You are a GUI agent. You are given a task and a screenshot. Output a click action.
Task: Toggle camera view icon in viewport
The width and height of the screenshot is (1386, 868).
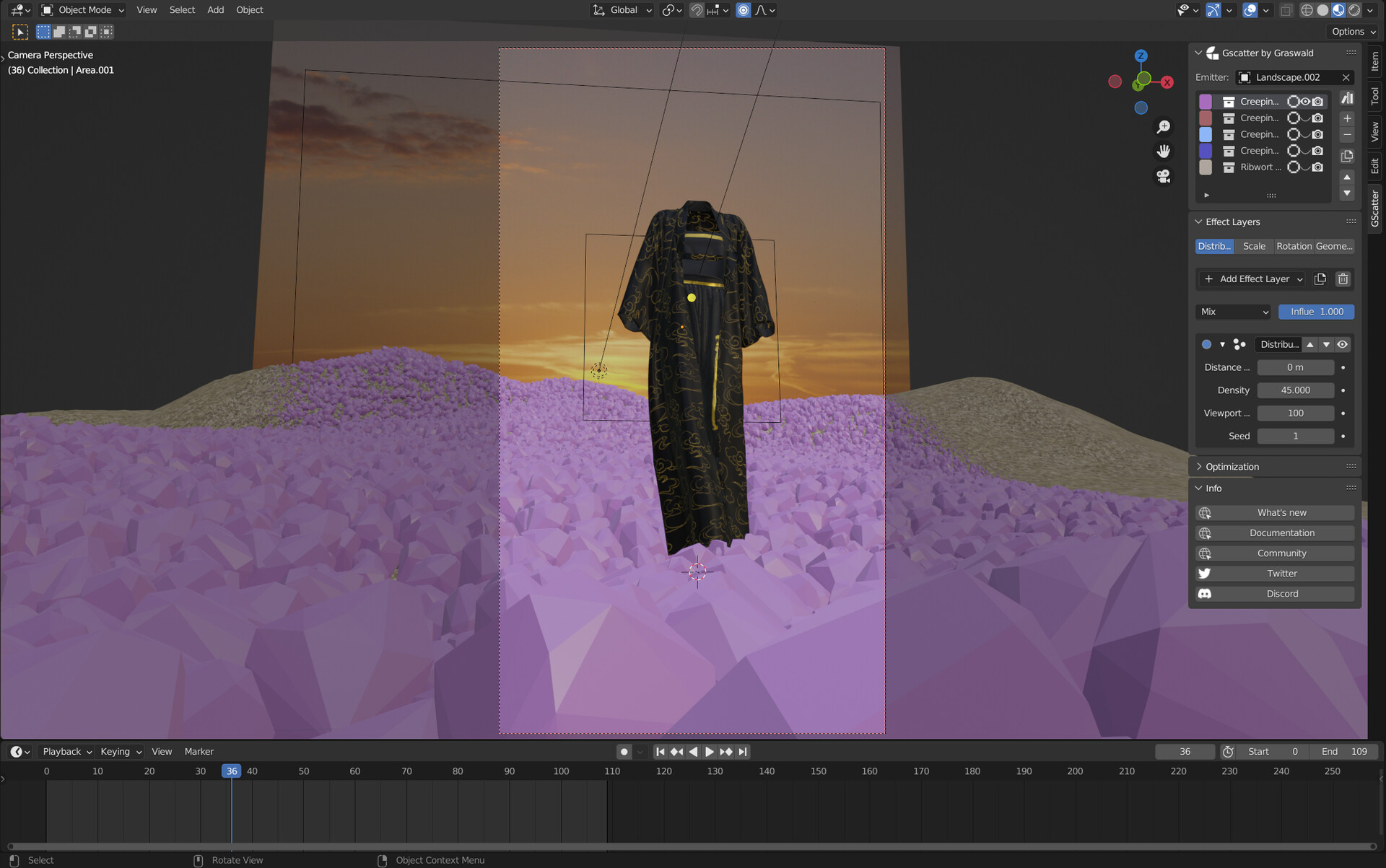1163,176
